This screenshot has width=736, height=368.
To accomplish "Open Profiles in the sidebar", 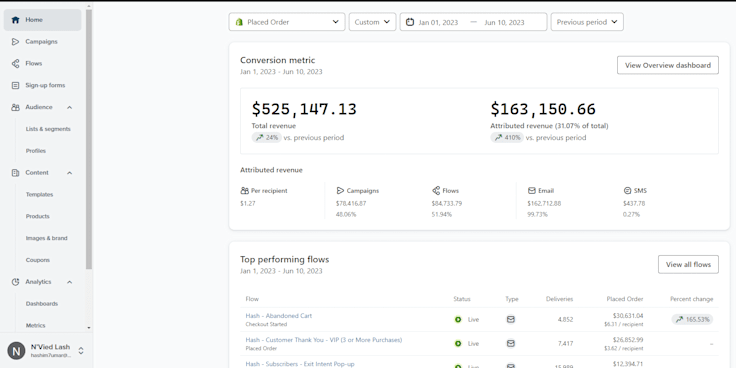I will point(36,151).
